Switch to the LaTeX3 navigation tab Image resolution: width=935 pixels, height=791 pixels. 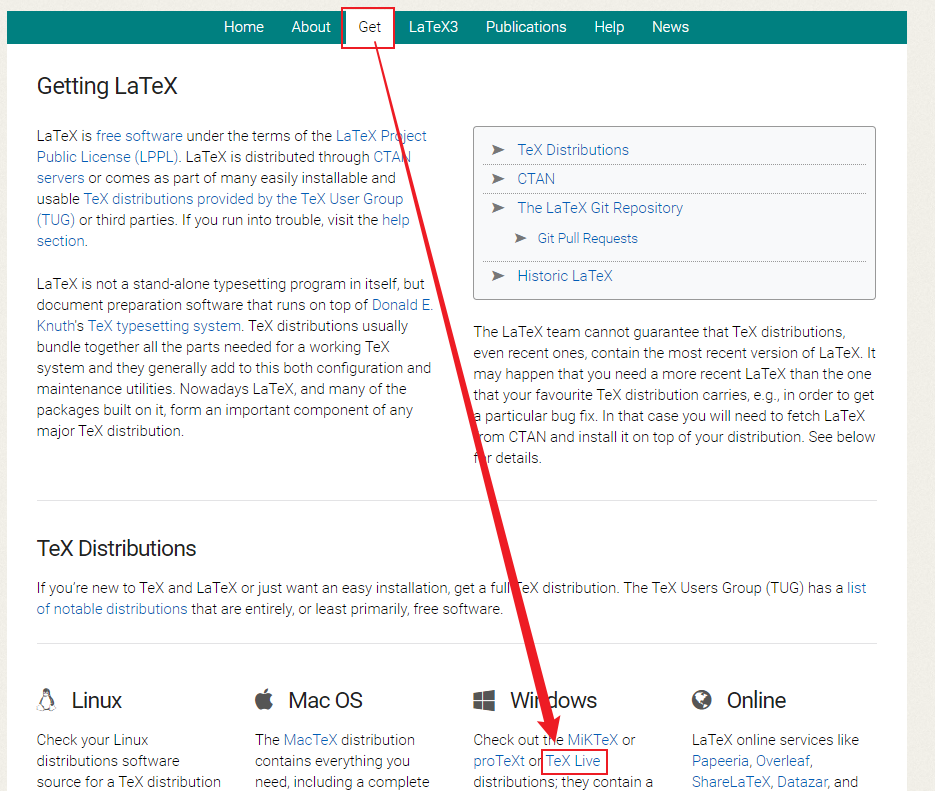433,27
